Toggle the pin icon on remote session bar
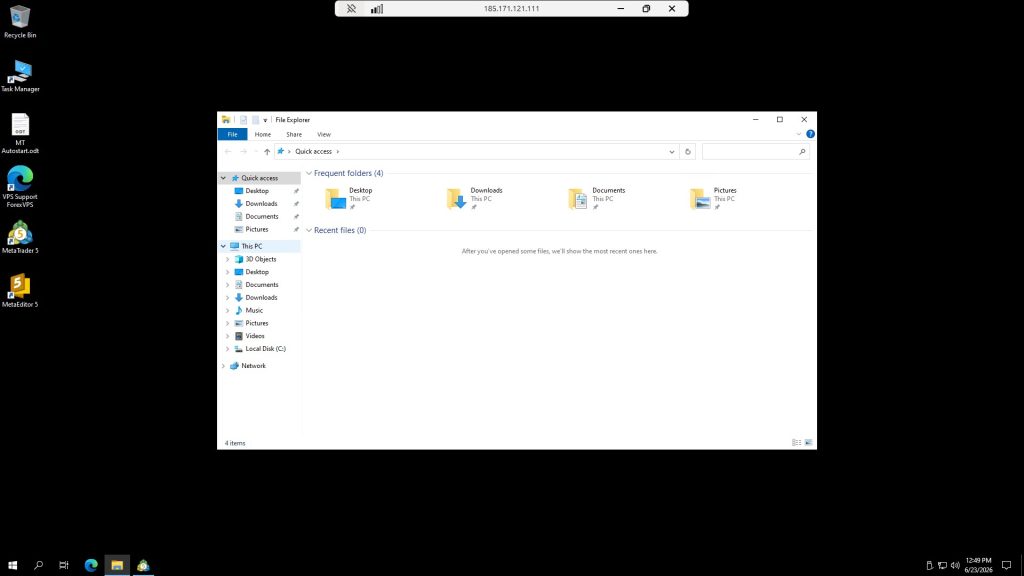 tap(351, 8)
